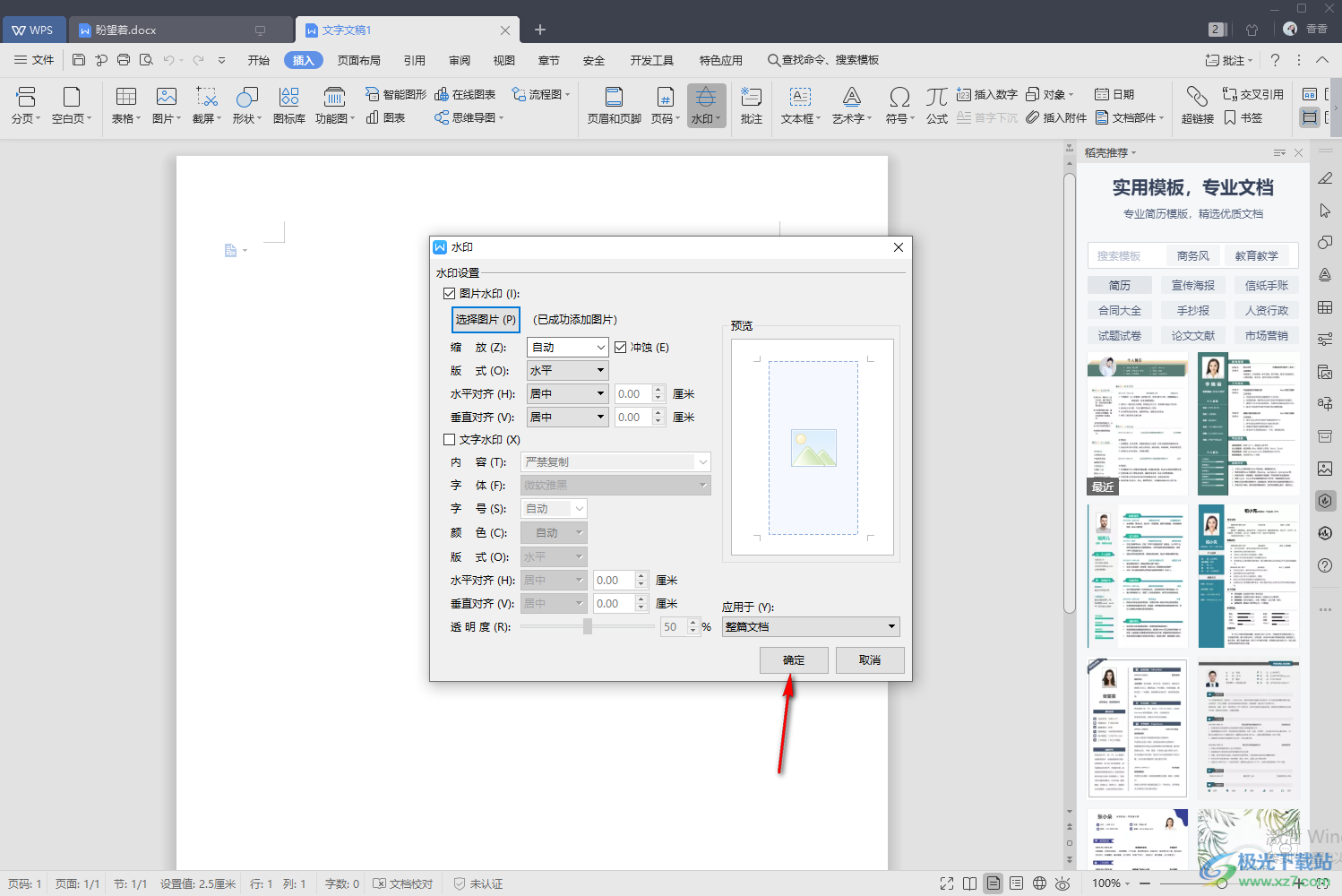Enable the Text Watermark (文字水印) checkbox
The image size is (1342, 896).
pyautogui.click(x=450, y=439)
